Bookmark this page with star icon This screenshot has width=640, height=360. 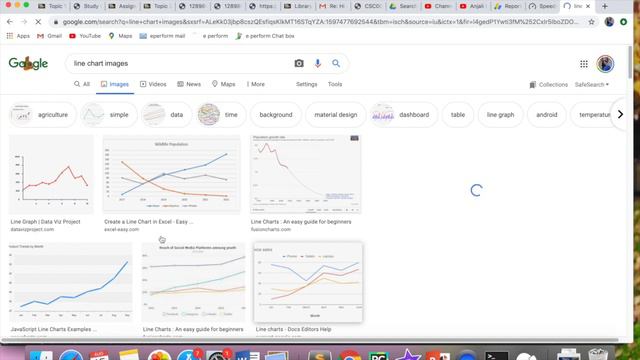[x=591, y=22]
